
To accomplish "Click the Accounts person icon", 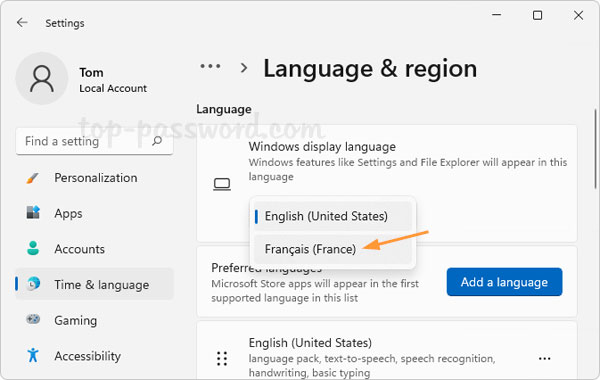I will [x=33, y=248].
